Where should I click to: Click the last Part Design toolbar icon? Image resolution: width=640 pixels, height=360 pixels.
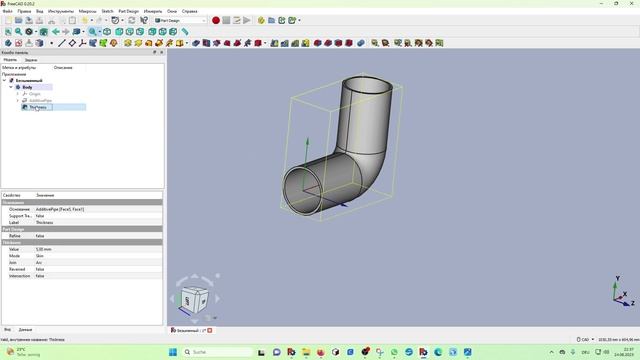[439, 43]
